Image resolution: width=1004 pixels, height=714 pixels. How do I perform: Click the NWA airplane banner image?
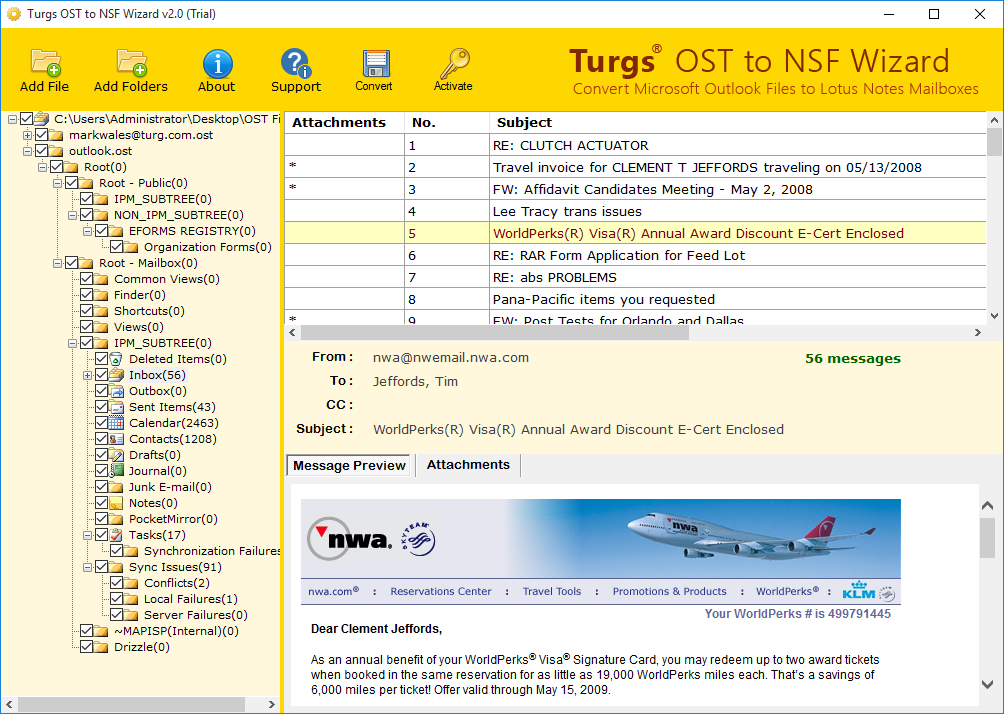coord(601,539)
